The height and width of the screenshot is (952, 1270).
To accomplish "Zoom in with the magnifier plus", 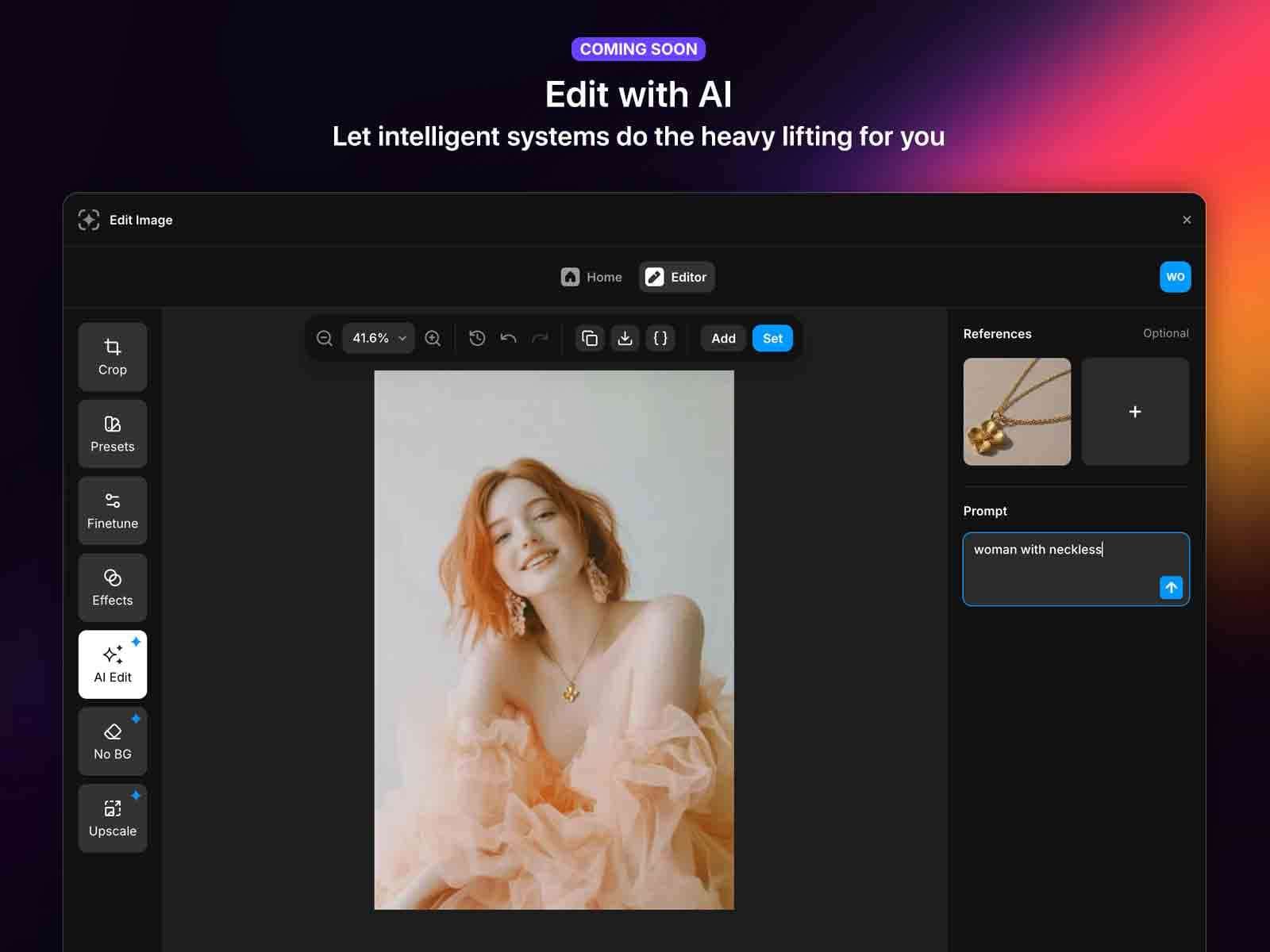I will 433,338.
